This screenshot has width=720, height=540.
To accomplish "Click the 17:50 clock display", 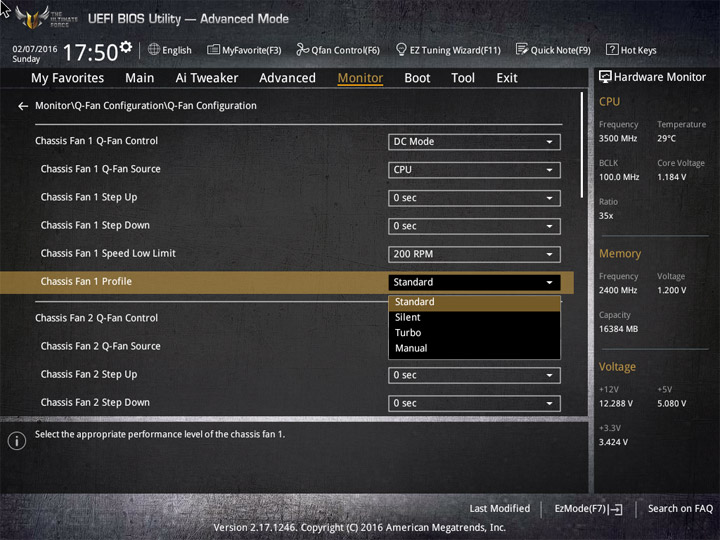I will tap(90, 52).
